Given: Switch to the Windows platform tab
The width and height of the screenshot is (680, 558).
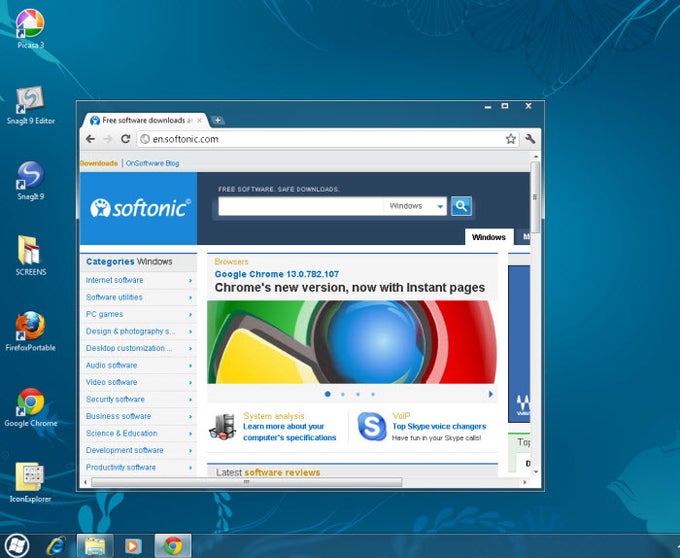Looking at the screenshot, I should [489, 237].
